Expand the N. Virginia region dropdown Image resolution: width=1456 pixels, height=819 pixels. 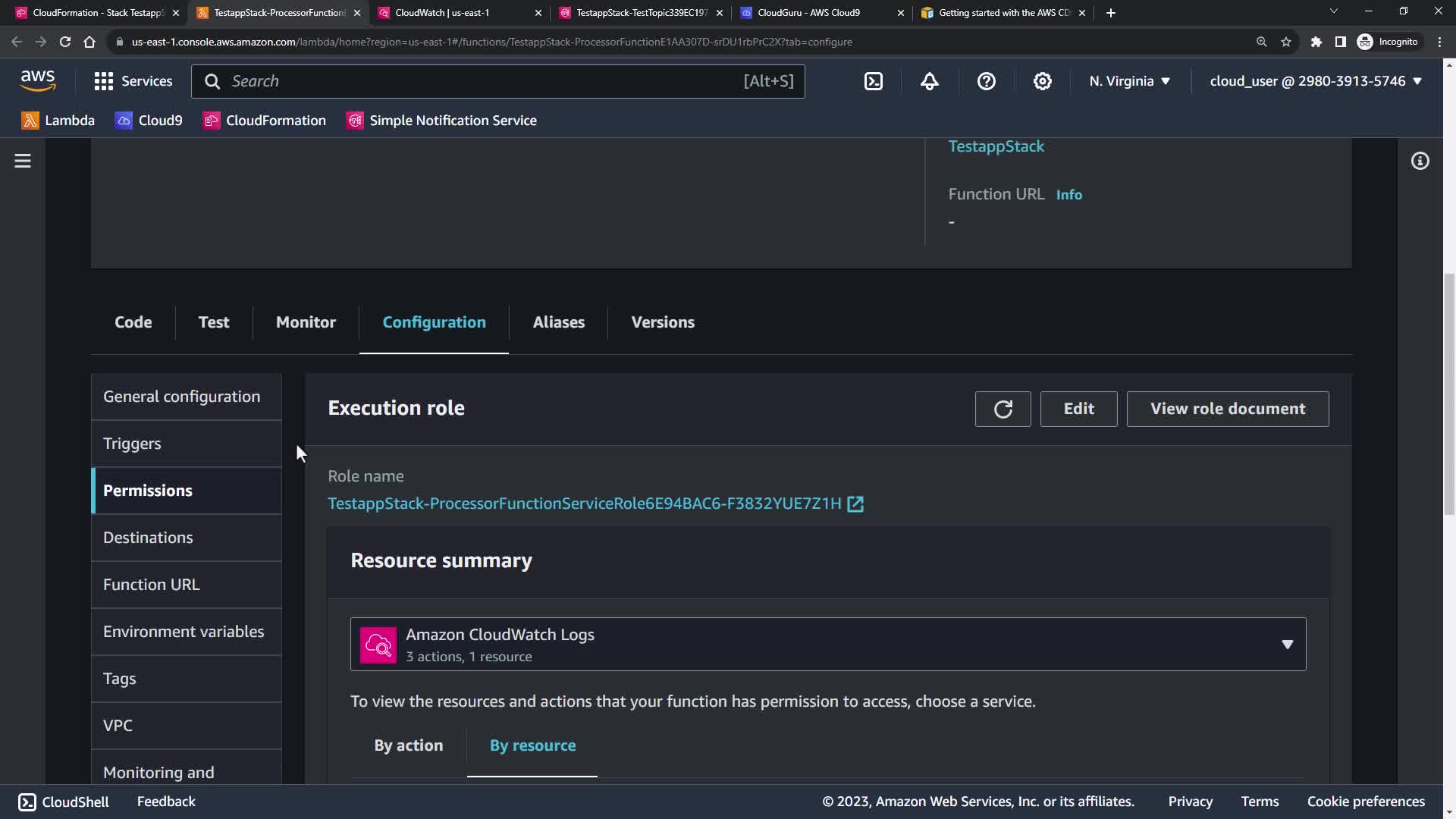pyautogui.click(x=1129, y=81)
